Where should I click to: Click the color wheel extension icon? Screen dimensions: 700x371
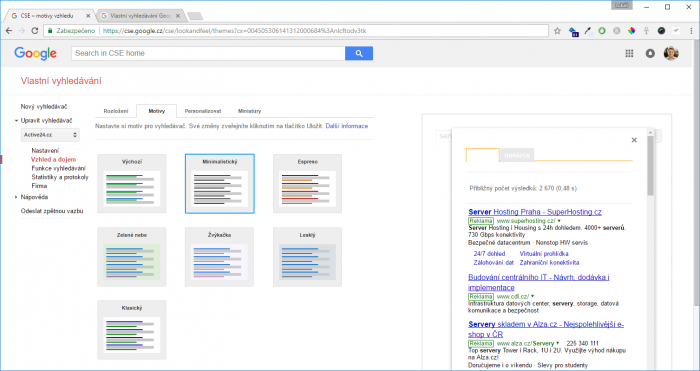click(x=631, y=31)
